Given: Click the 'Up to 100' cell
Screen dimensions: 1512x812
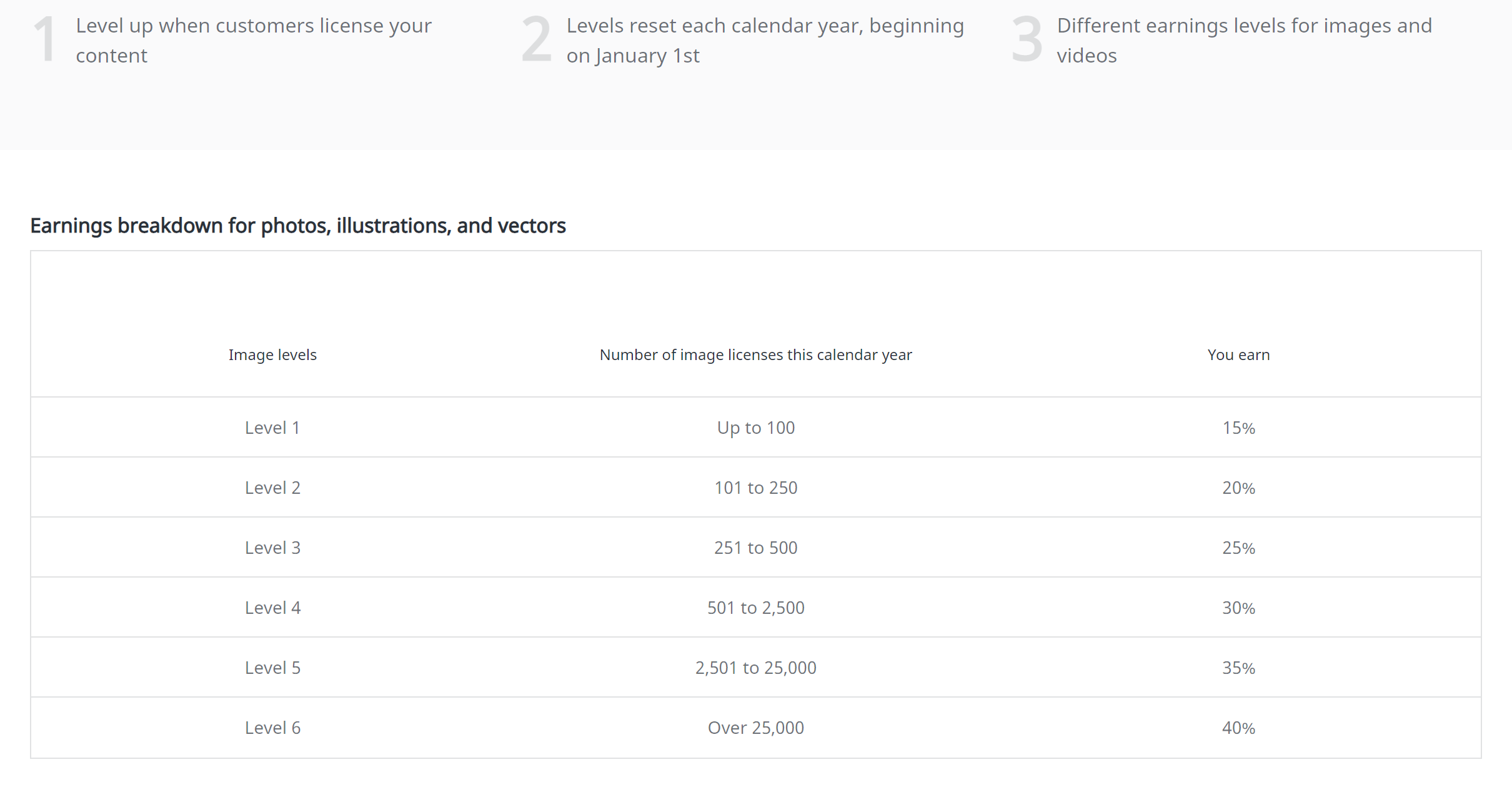Looking at the screenshot, I should [x=755, y=428].
